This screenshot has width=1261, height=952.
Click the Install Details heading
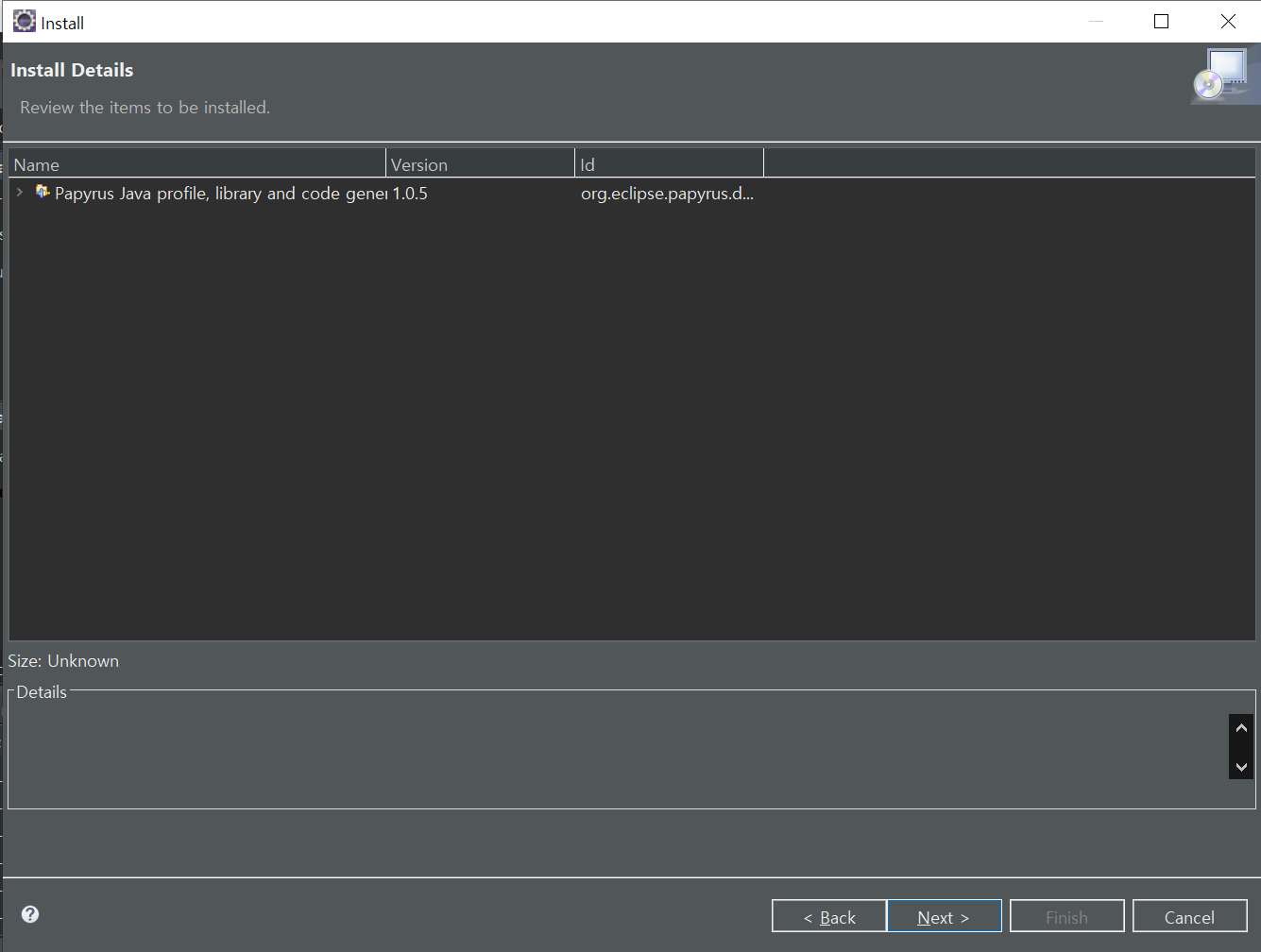(72, 70)
